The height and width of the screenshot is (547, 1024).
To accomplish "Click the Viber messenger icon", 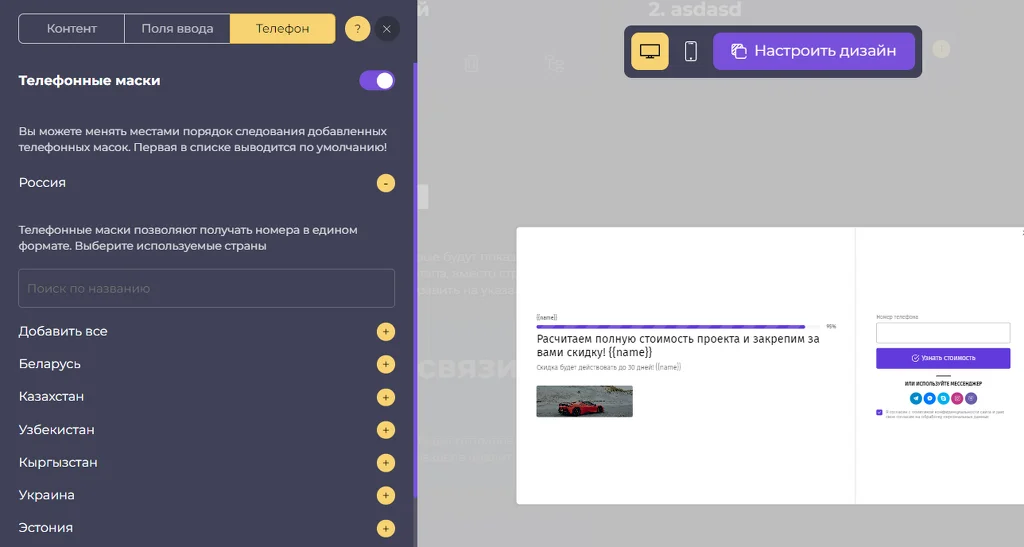I will (x=971, y=398).
